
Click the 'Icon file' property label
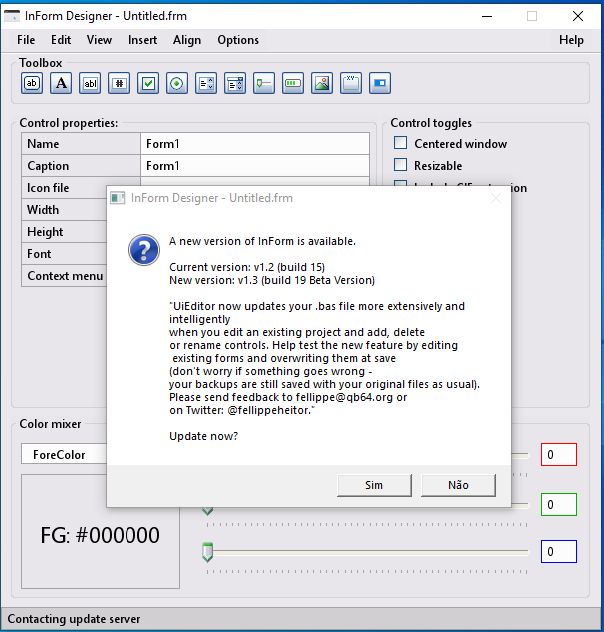48,188
